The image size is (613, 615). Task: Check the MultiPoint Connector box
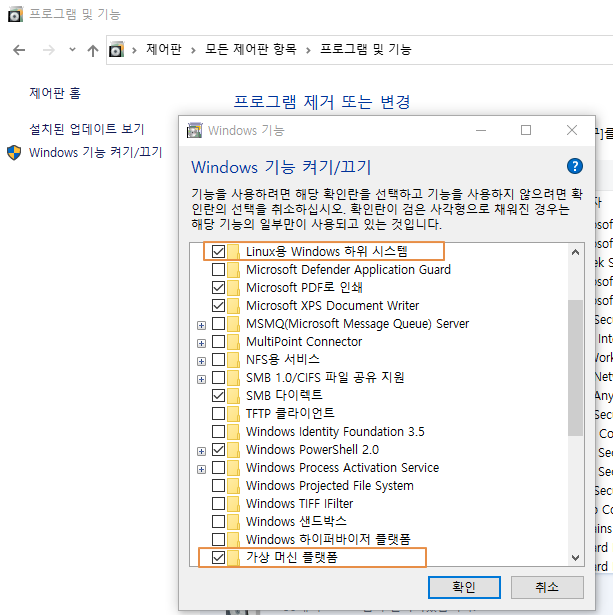pos(218,342)
